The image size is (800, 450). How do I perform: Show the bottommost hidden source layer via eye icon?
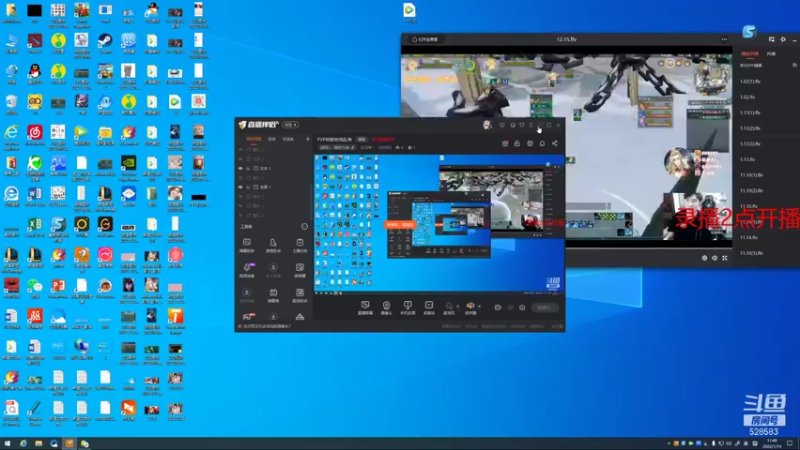pyautogui.click(x=241, y=215)
